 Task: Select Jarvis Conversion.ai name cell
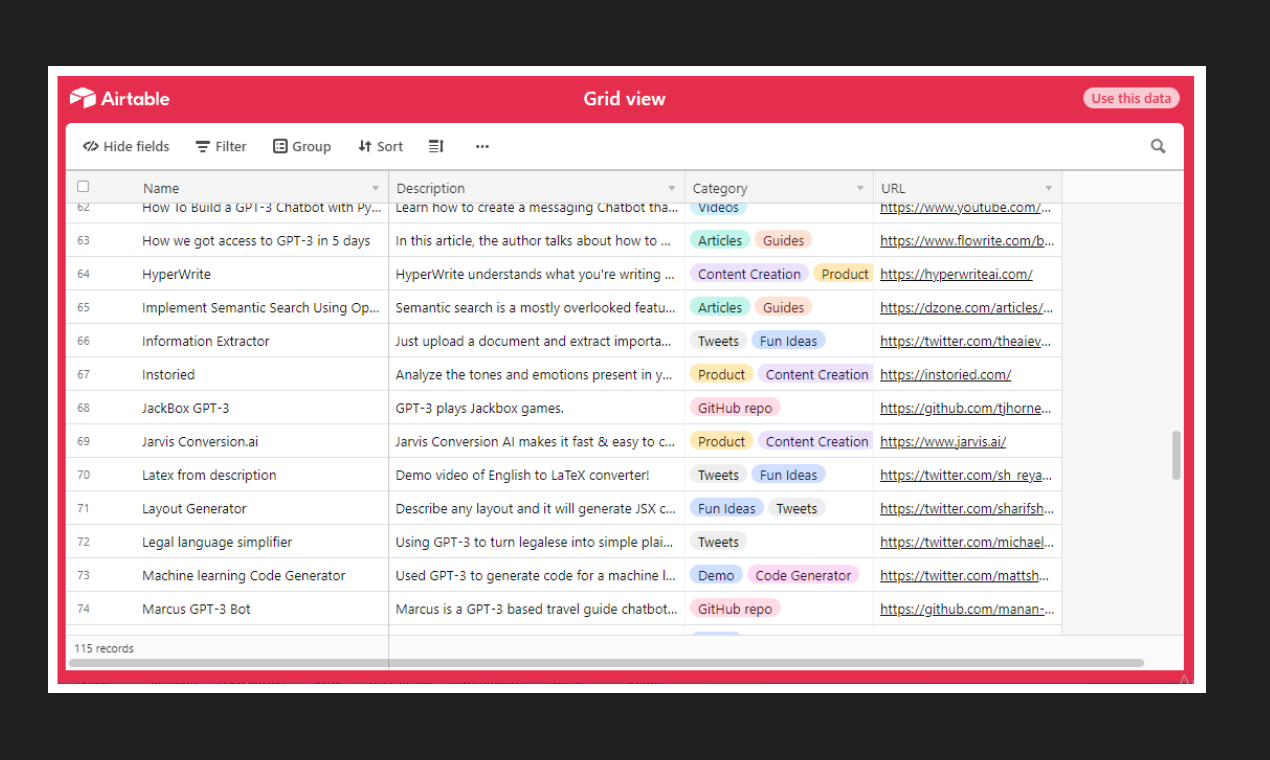(261, 441)
